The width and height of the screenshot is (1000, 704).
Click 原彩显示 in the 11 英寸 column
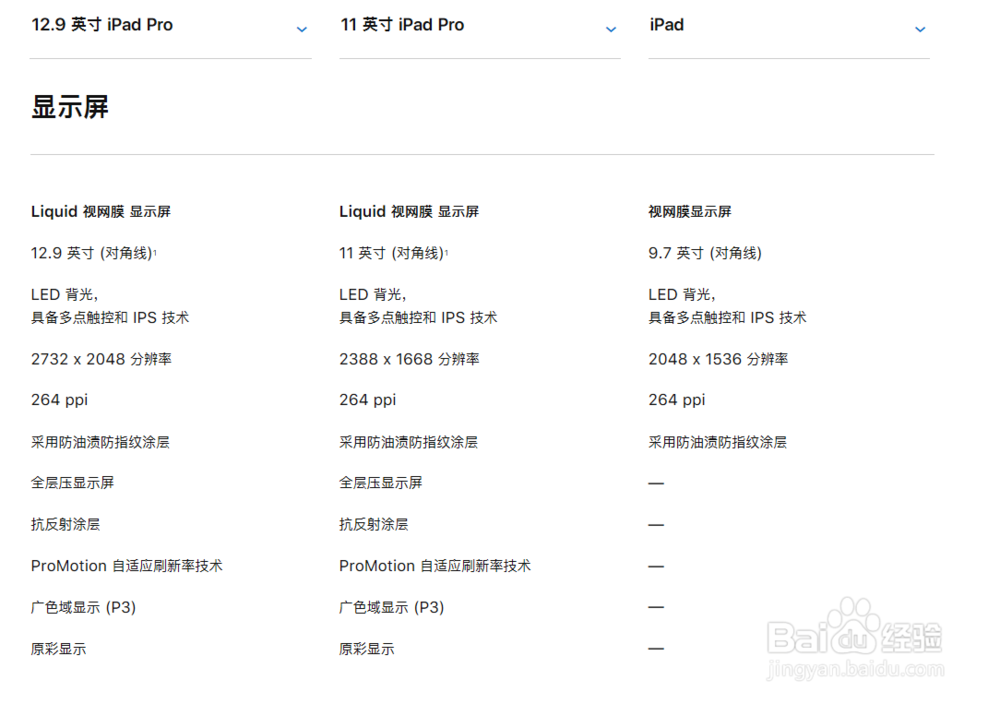(x=368, y=648)
